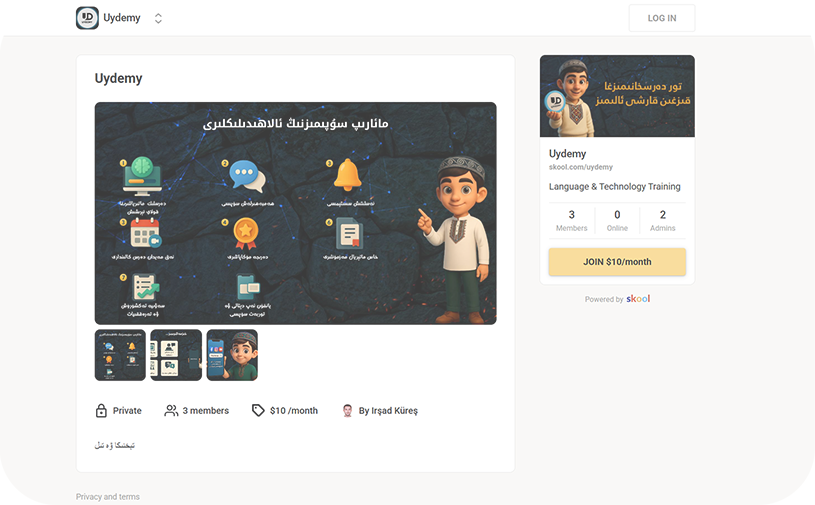Click the Uydemy logo icon in header

click(87, 18)
